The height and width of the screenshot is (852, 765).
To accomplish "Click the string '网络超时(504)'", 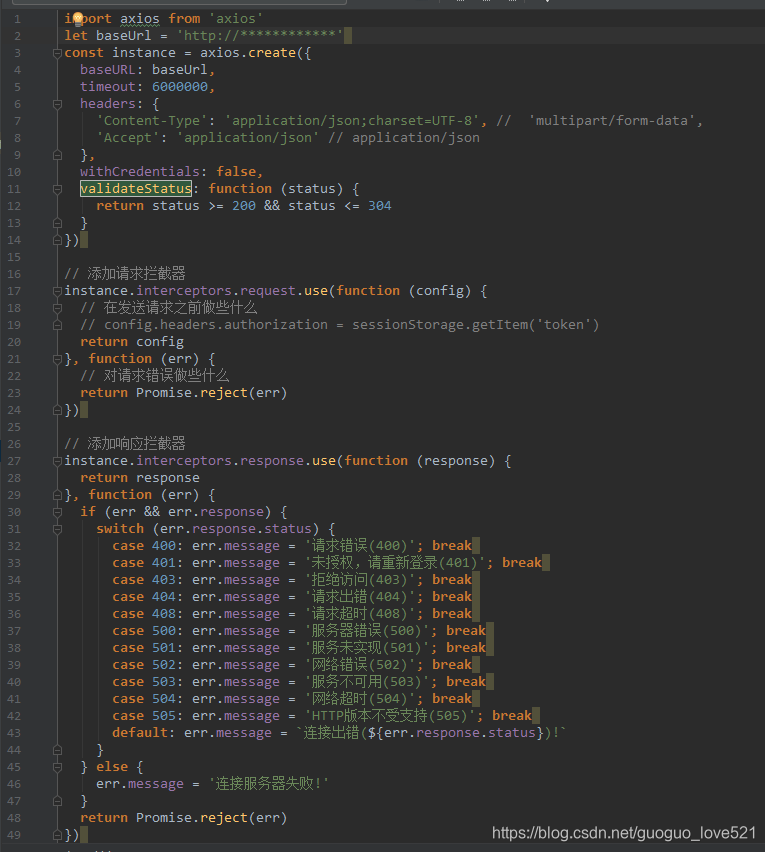I will (360, 699).
